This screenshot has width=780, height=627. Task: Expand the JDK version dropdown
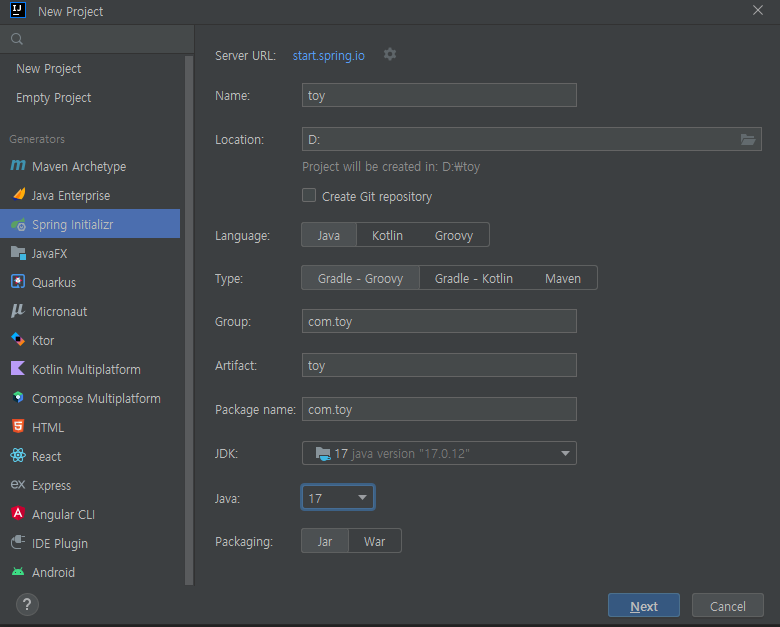coord(439,453)
